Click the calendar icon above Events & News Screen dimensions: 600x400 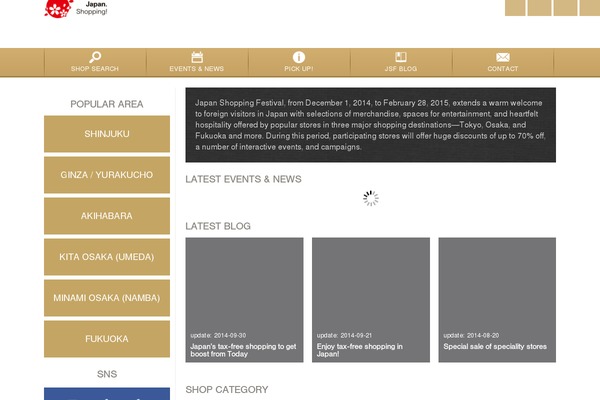(197, 57)
